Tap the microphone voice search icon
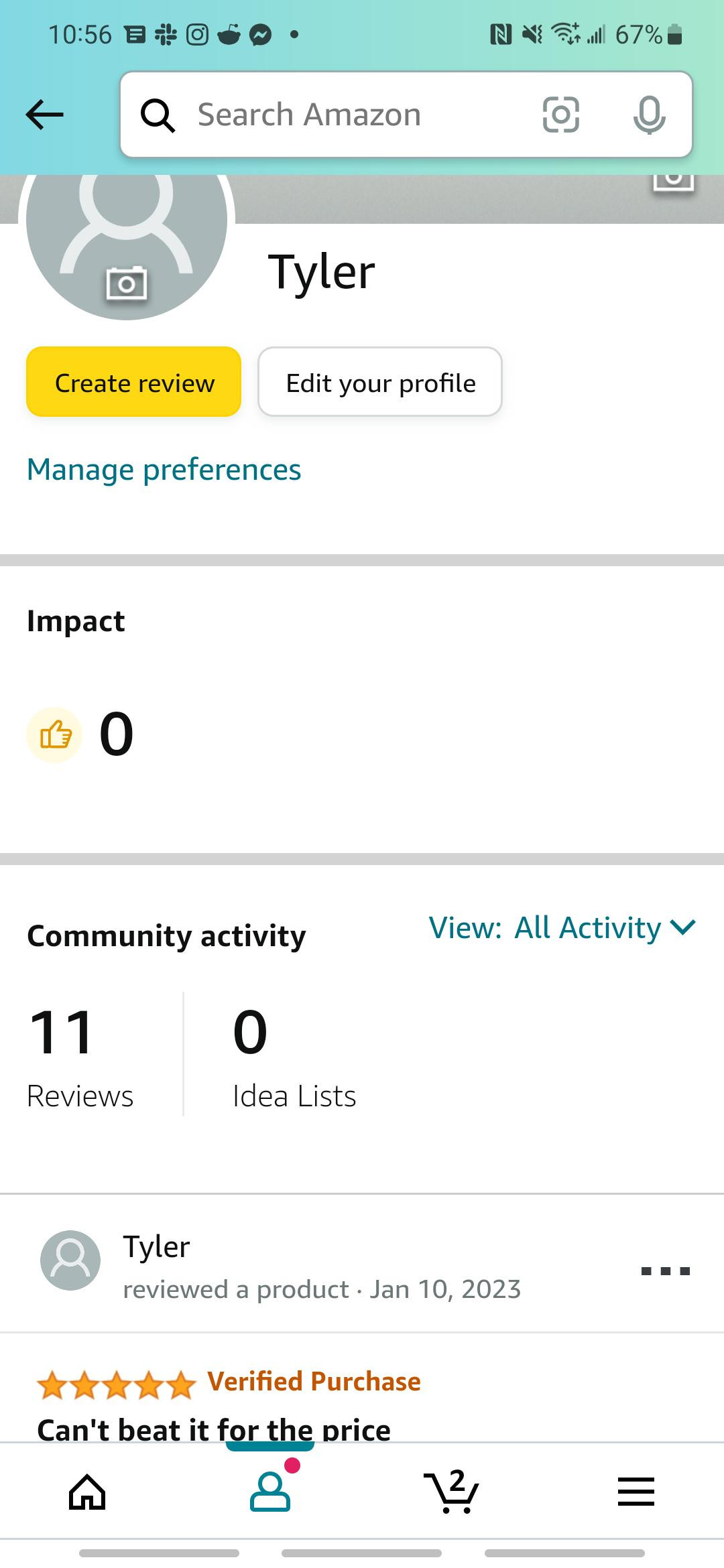Screen dimensions: 724x1568 tap(649, 115)
